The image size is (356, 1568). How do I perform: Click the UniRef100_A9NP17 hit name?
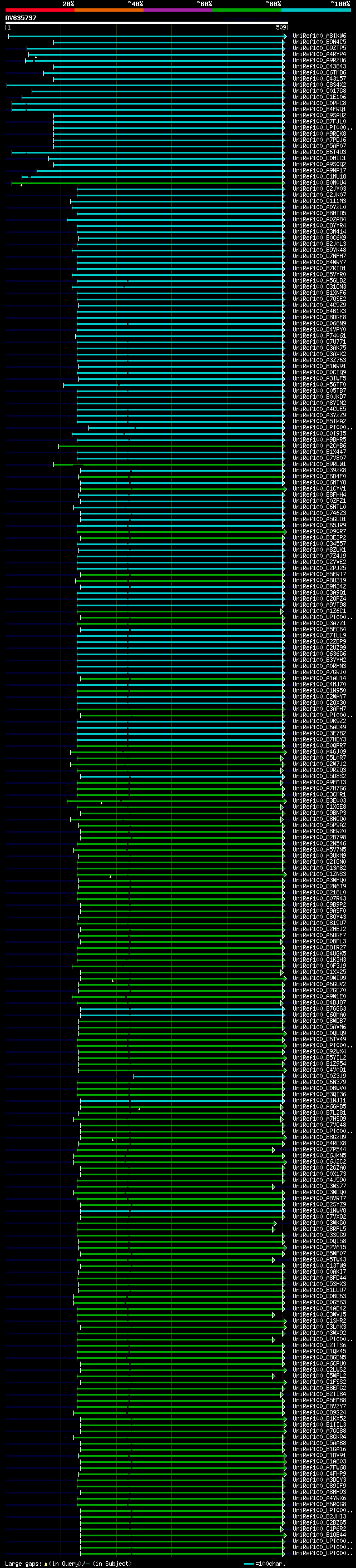(x=319, y=170)
